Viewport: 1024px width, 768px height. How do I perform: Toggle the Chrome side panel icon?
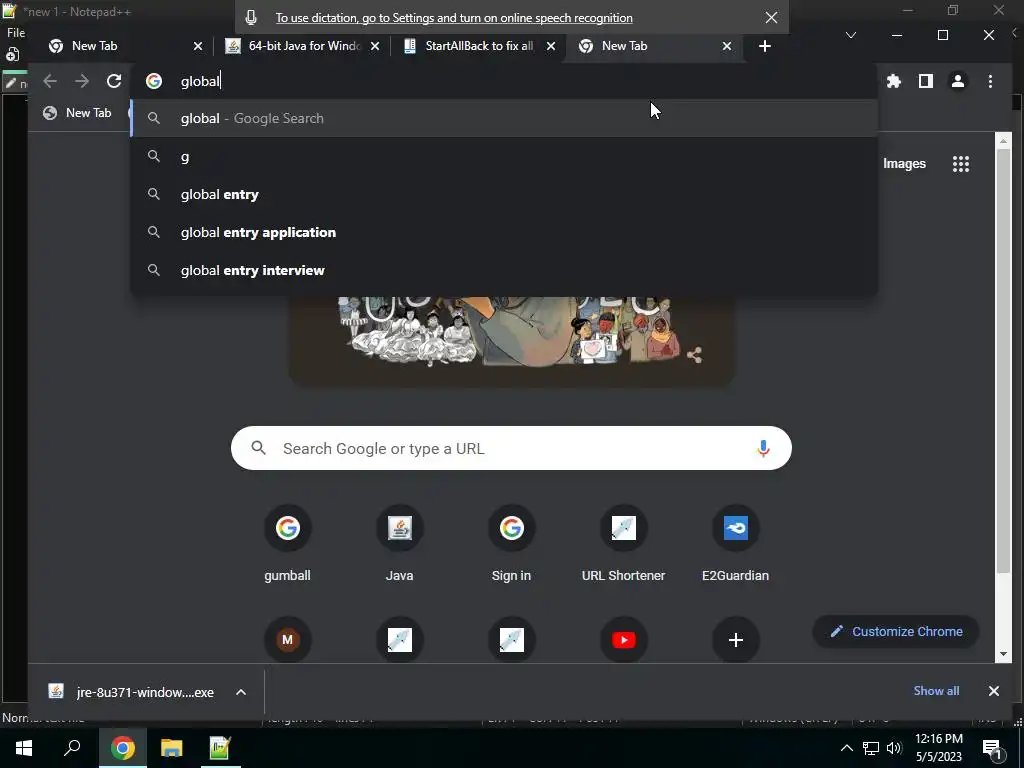925,81
